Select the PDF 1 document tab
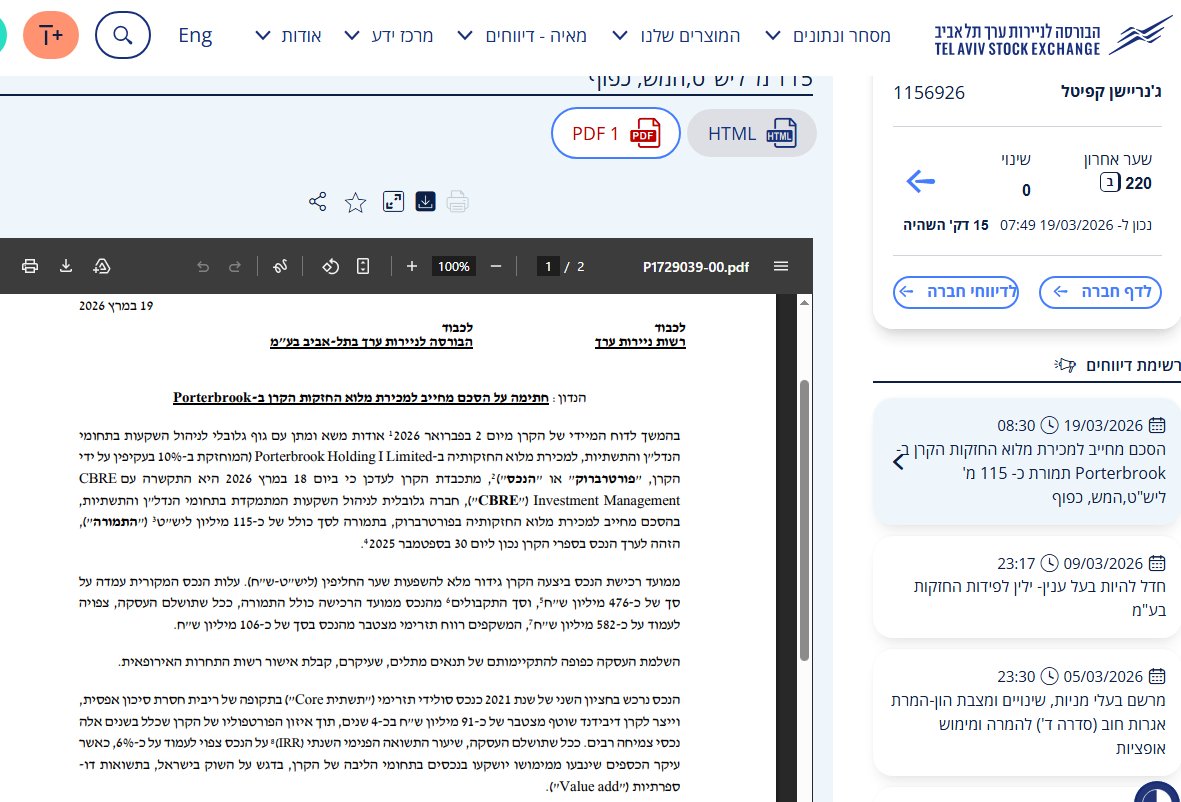Screen dimensions: 1181x802 point(615,133)
